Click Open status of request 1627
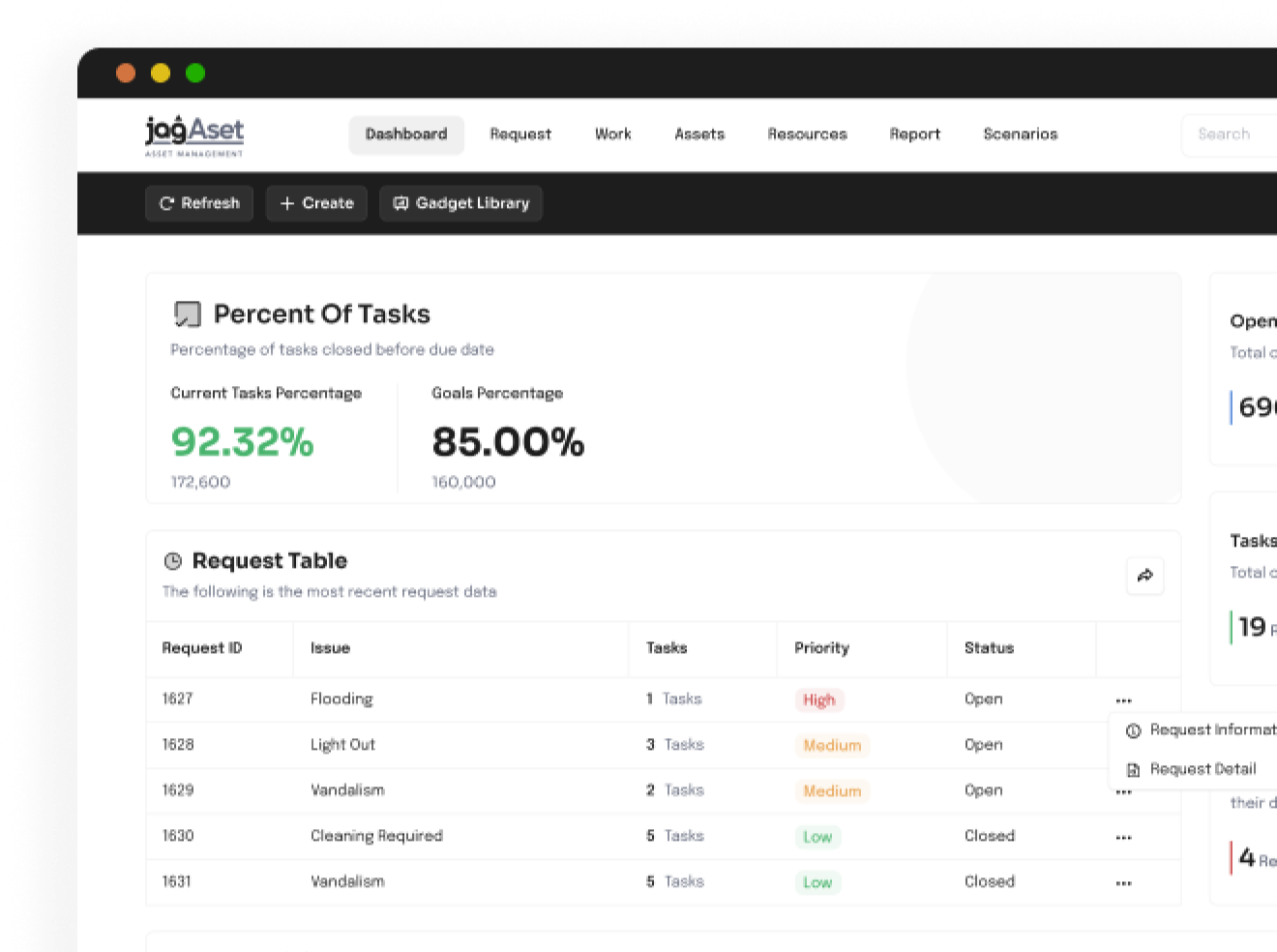1277x952 pixels. point(983,699)
